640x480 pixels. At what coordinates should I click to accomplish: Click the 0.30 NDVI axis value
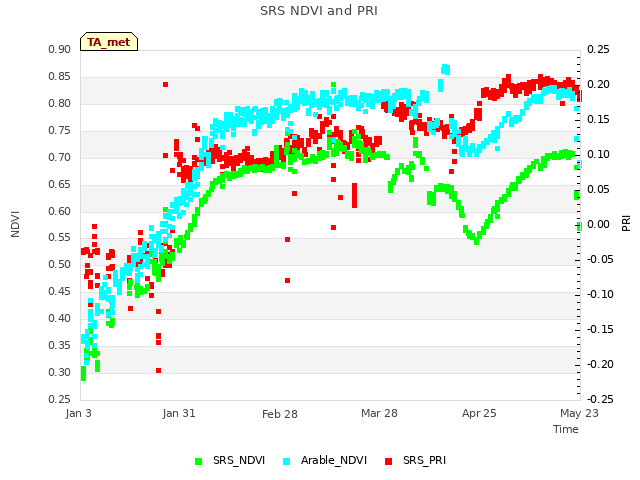[x=60, y=372]
